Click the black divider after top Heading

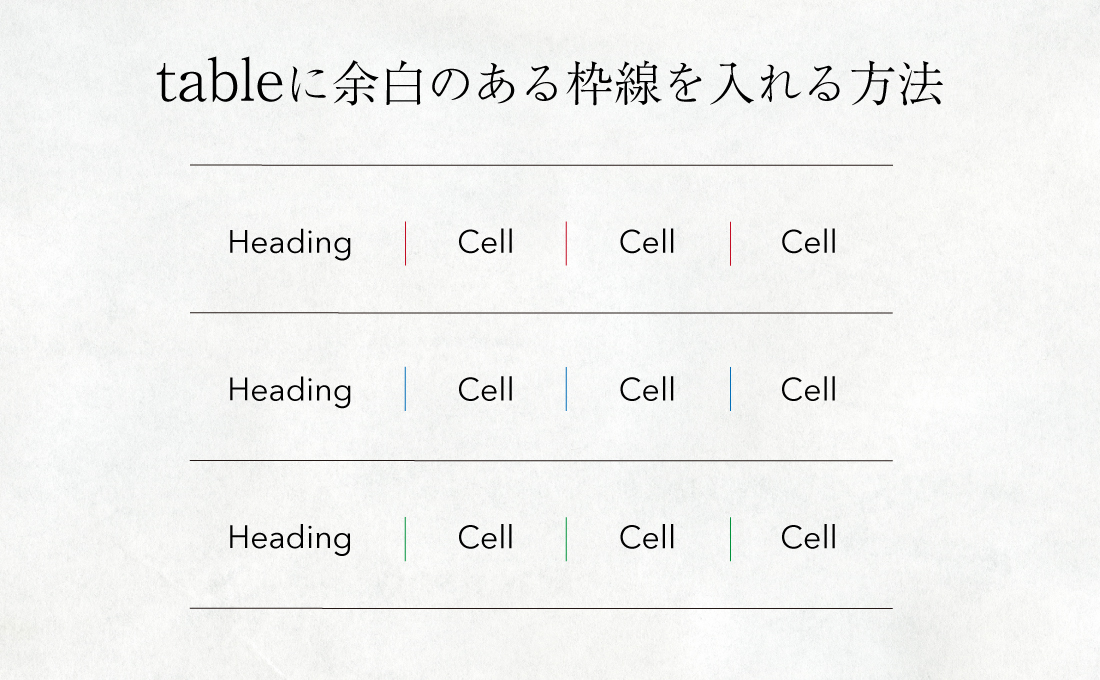(405, 243)
